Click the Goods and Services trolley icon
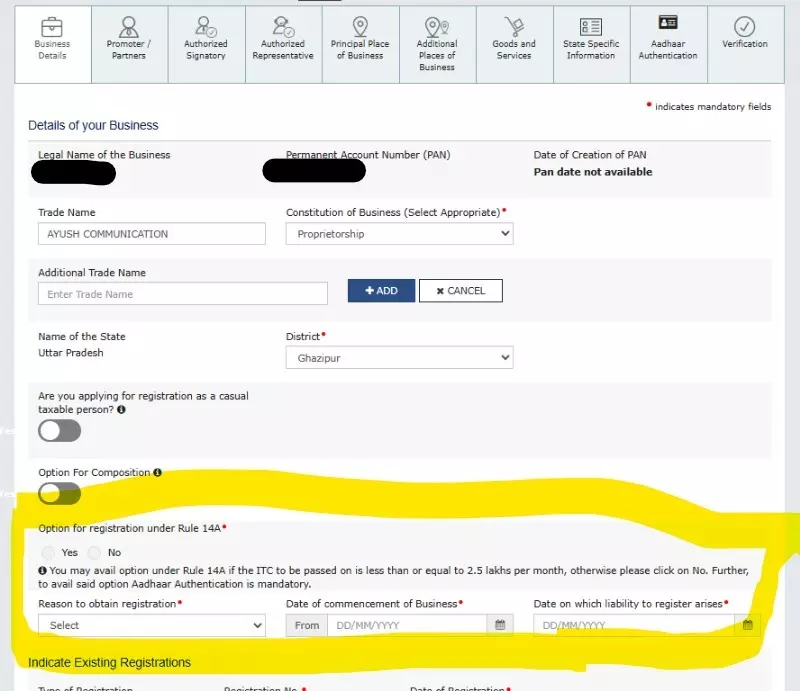 coord(514,26)
